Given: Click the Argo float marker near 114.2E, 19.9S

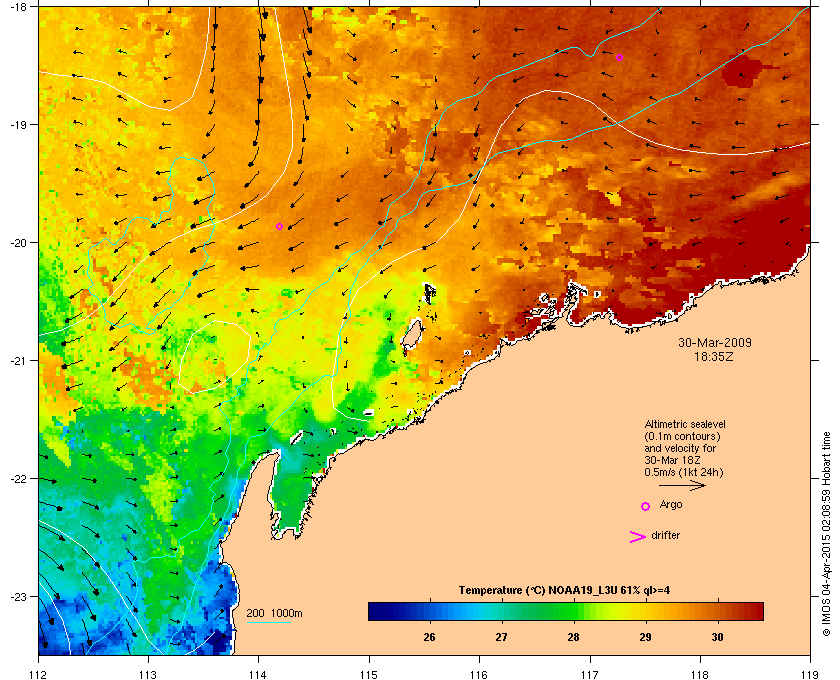Looking at the screenshot, I should click(x=279, y=227).
